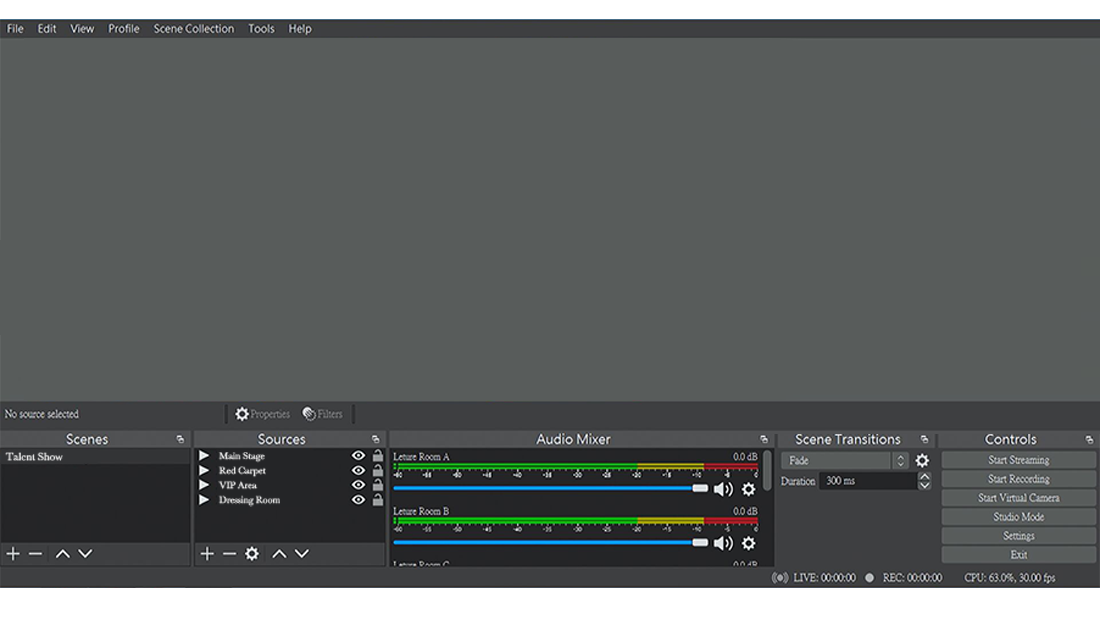1100x620 pixels.
Task: Open the Scene Collection menu
Action: coord(194,29)
